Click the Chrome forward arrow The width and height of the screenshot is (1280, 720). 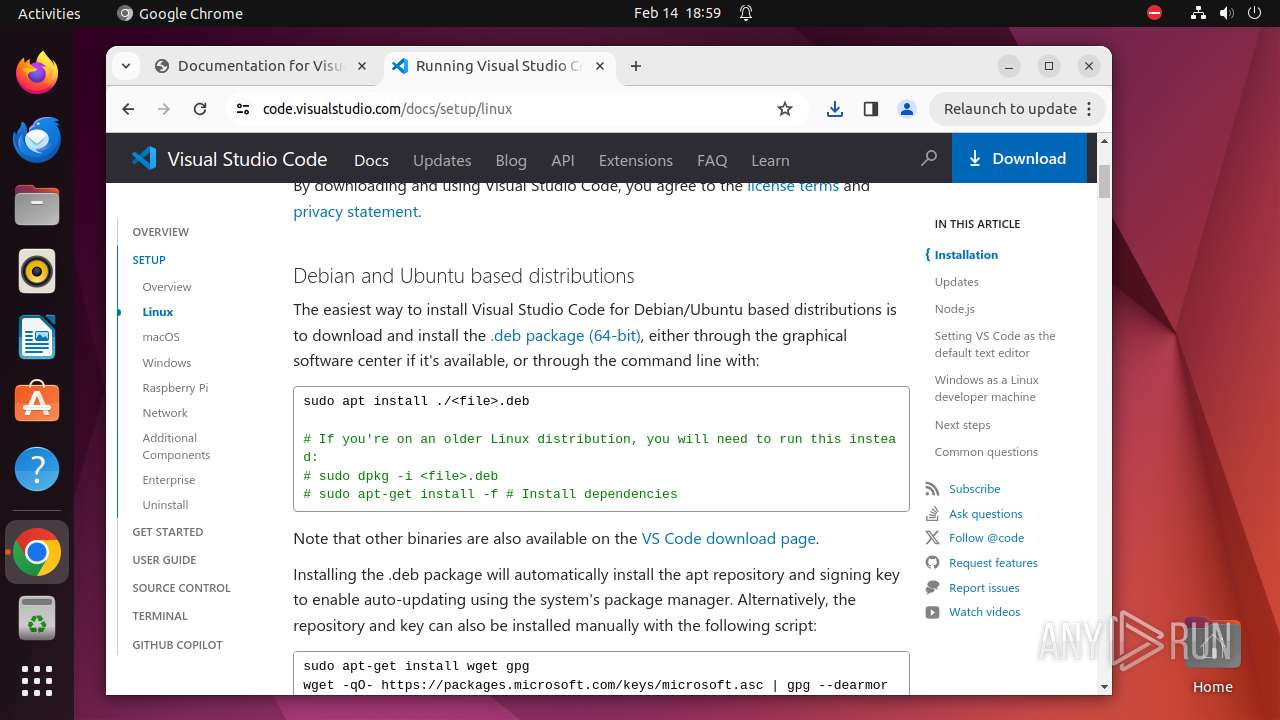point(164,109)
